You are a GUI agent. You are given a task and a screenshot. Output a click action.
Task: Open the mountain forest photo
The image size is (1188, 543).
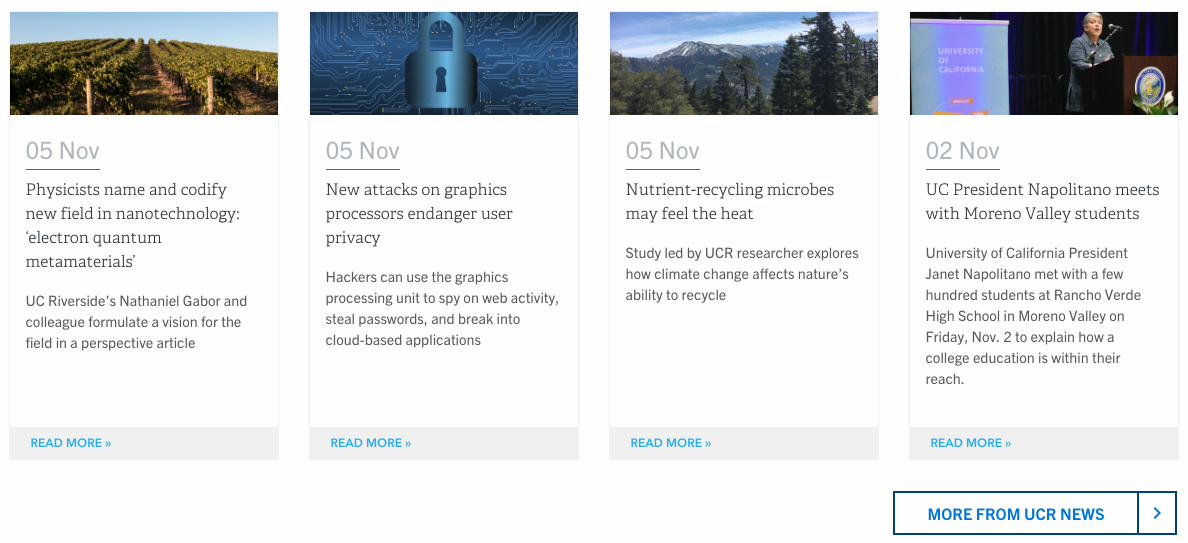744,63
